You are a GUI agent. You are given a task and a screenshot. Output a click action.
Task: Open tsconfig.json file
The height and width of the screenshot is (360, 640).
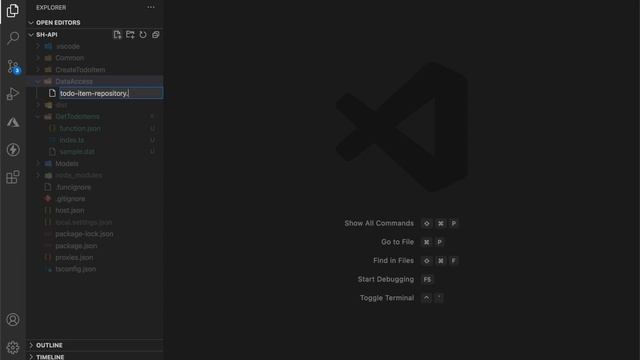tap(95, 269)
